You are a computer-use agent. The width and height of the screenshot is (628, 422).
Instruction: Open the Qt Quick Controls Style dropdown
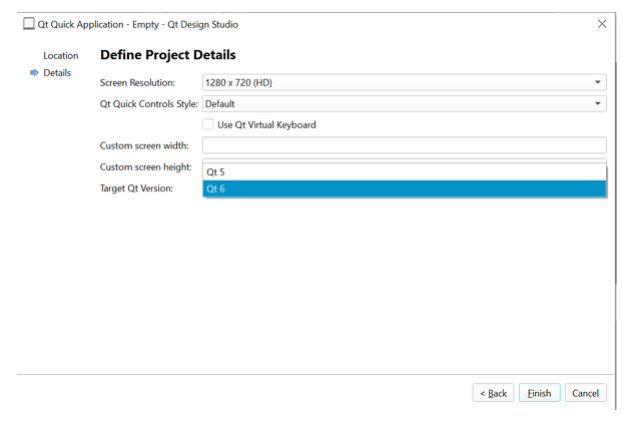tap(404, 104)
